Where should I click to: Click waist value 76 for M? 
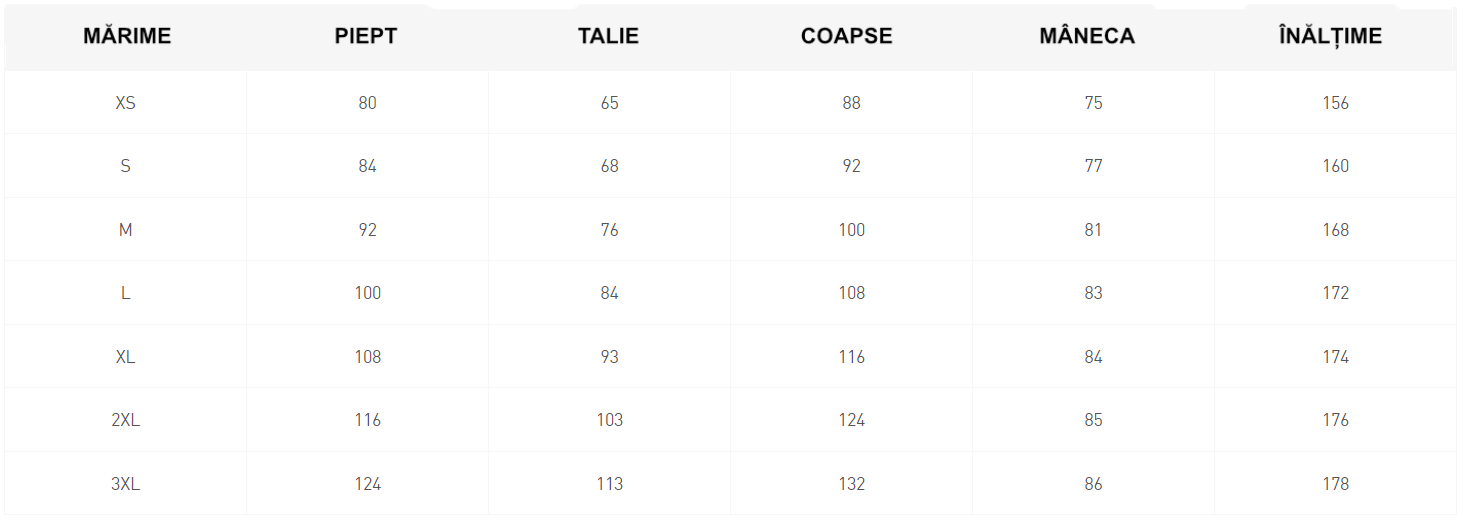(609, 230)
